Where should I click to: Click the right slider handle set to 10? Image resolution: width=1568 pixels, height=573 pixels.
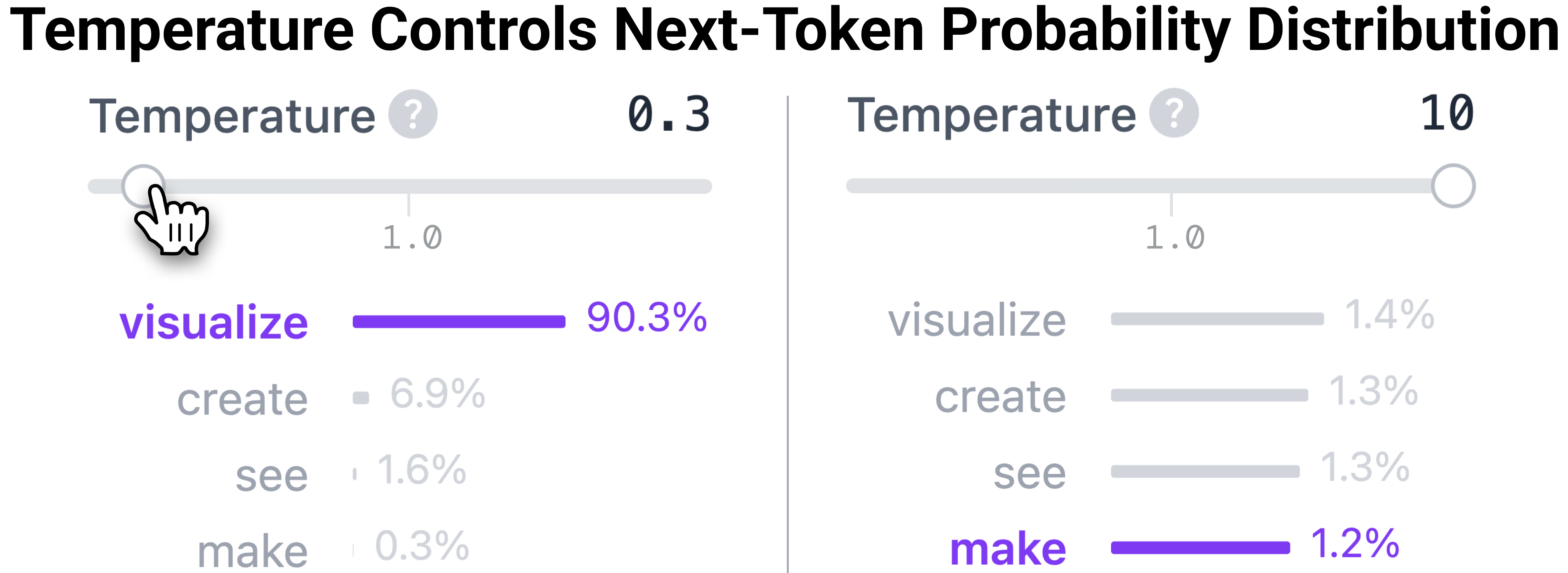[x=1453, y=186]
